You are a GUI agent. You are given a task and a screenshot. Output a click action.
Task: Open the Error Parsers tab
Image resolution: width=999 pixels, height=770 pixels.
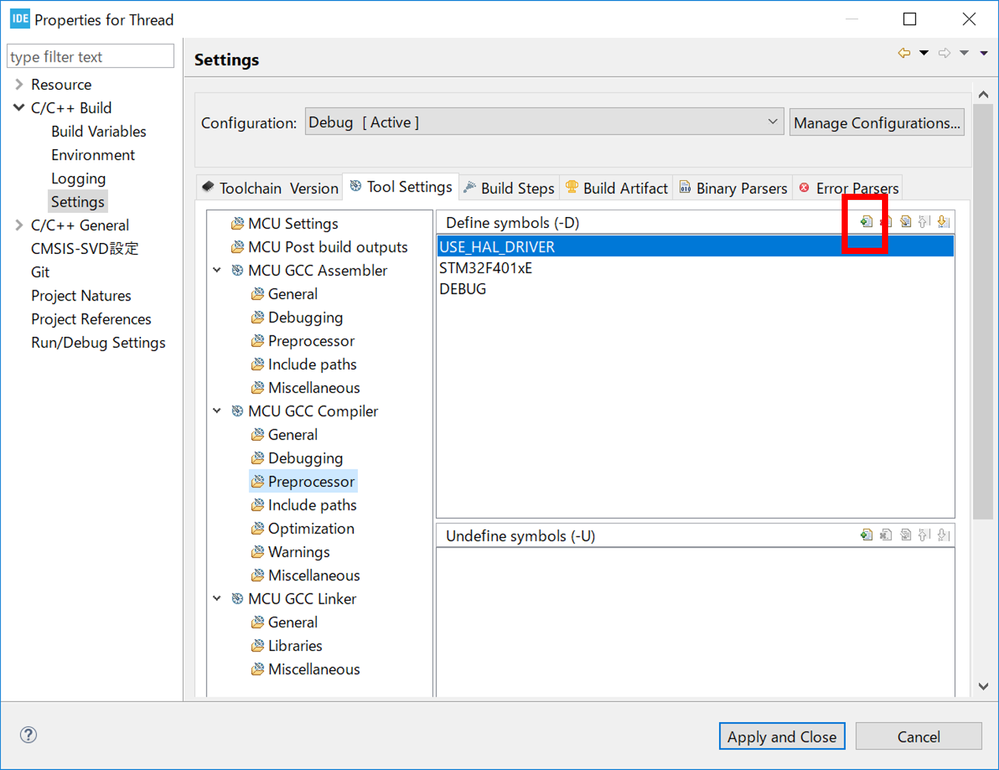coord(848,188)
